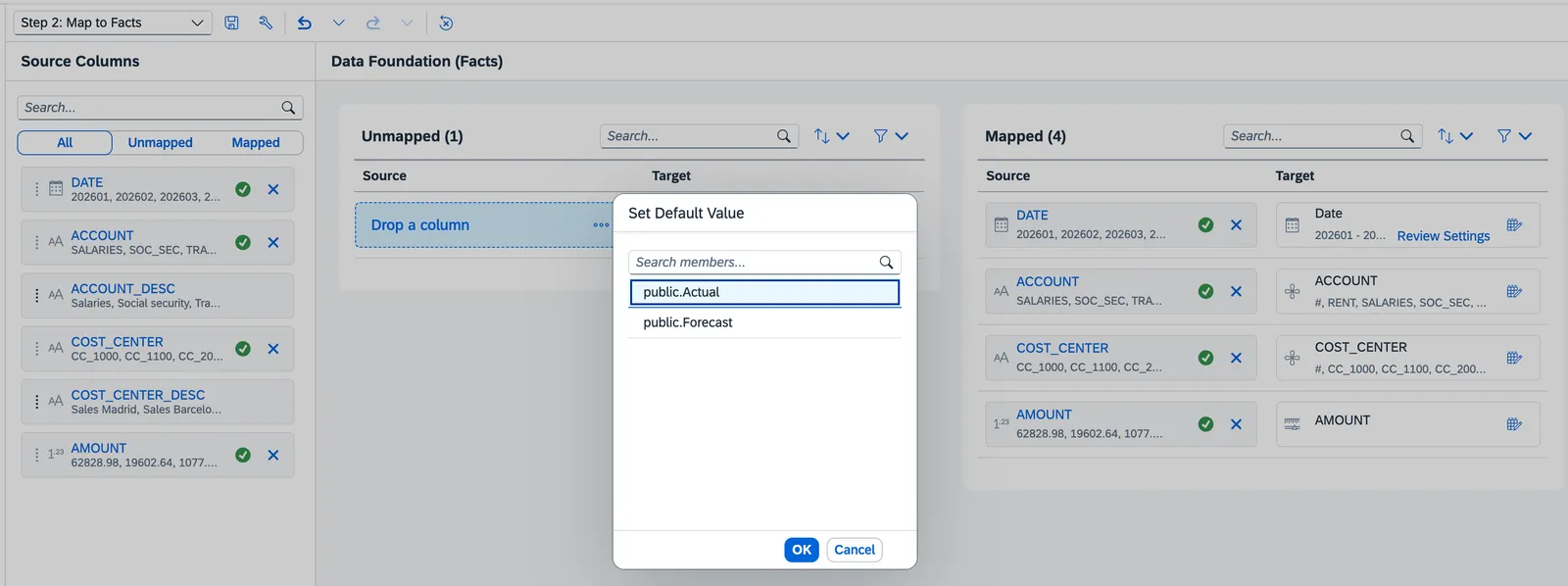Image resolution: width=1568 pixels, height=586 pixels.
Task: Focus the Source Columns search field
Action: click(x=160, y=108)
